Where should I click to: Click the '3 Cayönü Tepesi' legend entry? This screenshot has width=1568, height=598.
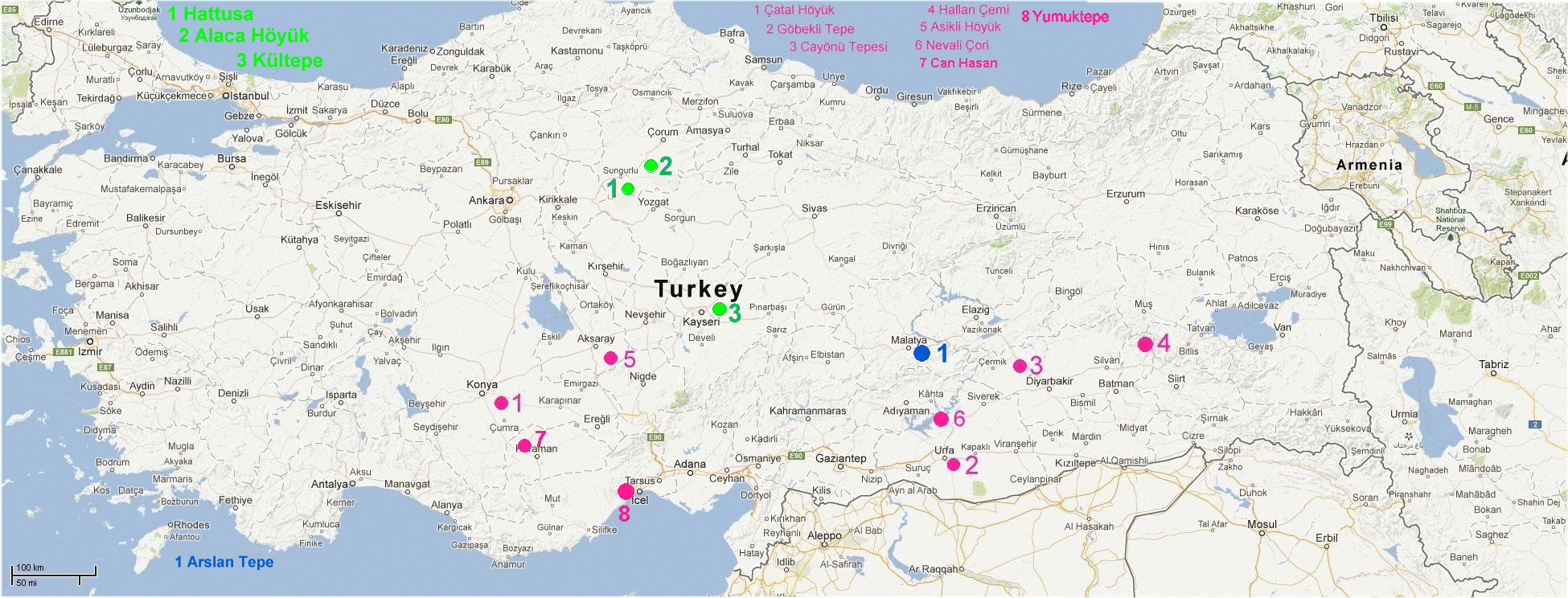[839, 47]
